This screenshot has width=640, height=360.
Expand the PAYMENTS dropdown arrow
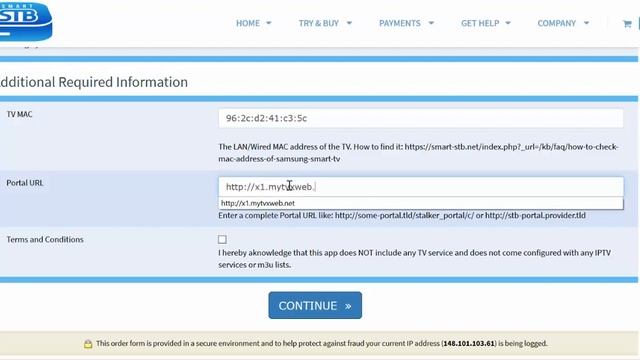[x=431, y=23]
